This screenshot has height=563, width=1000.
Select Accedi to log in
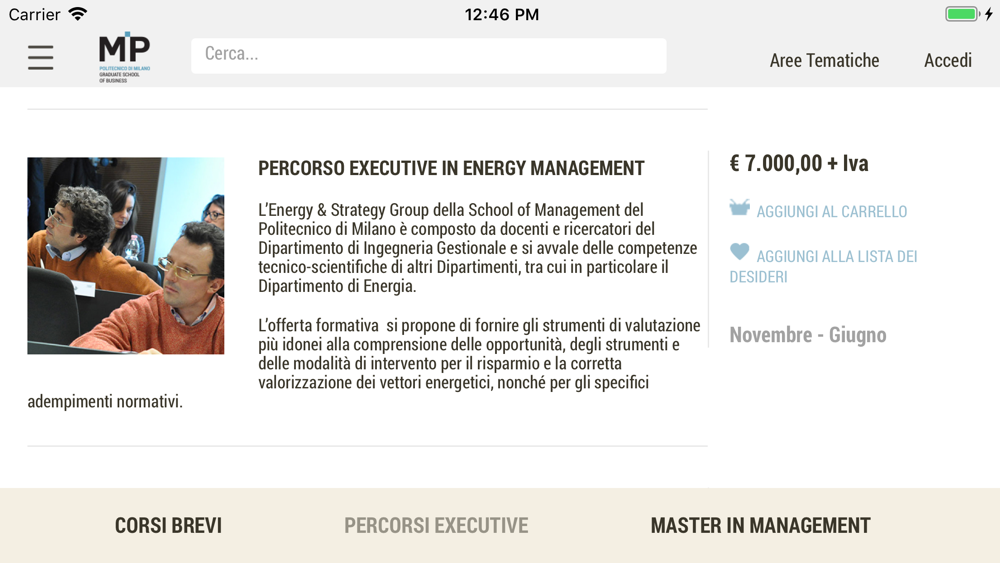tap(948, 61)
